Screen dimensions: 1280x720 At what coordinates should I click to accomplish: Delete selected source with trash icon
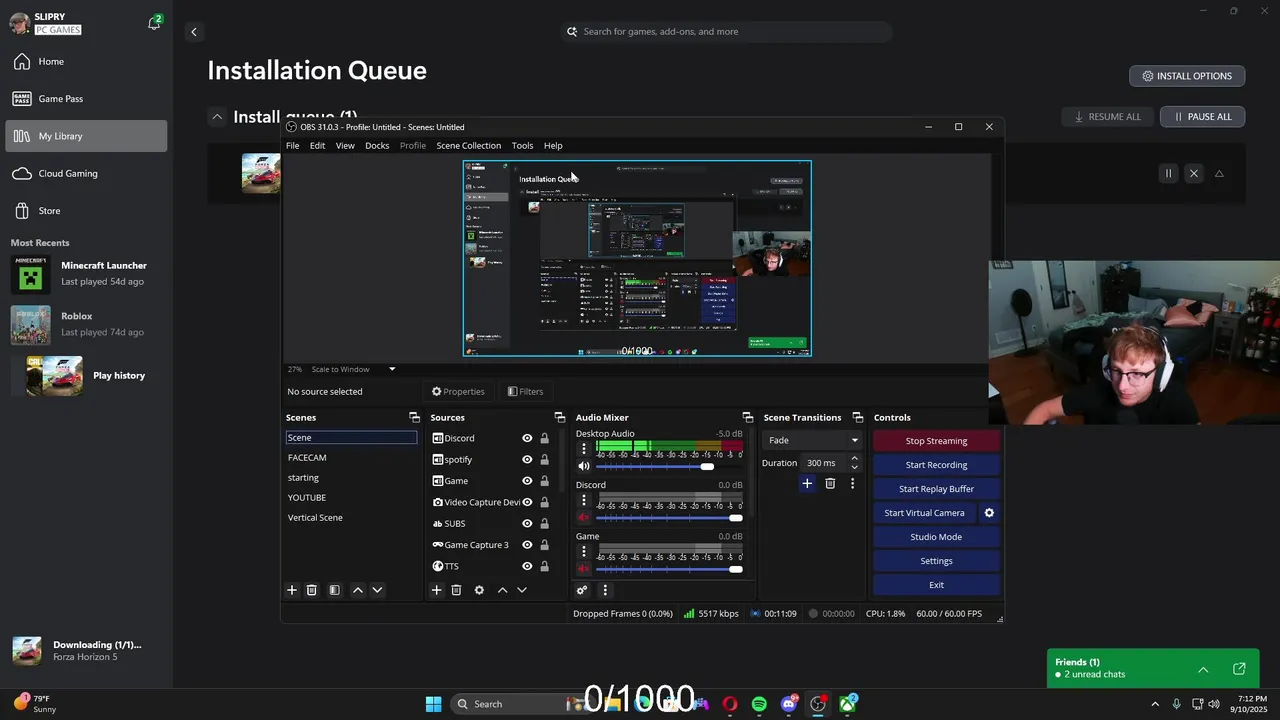tap(456, 590)
